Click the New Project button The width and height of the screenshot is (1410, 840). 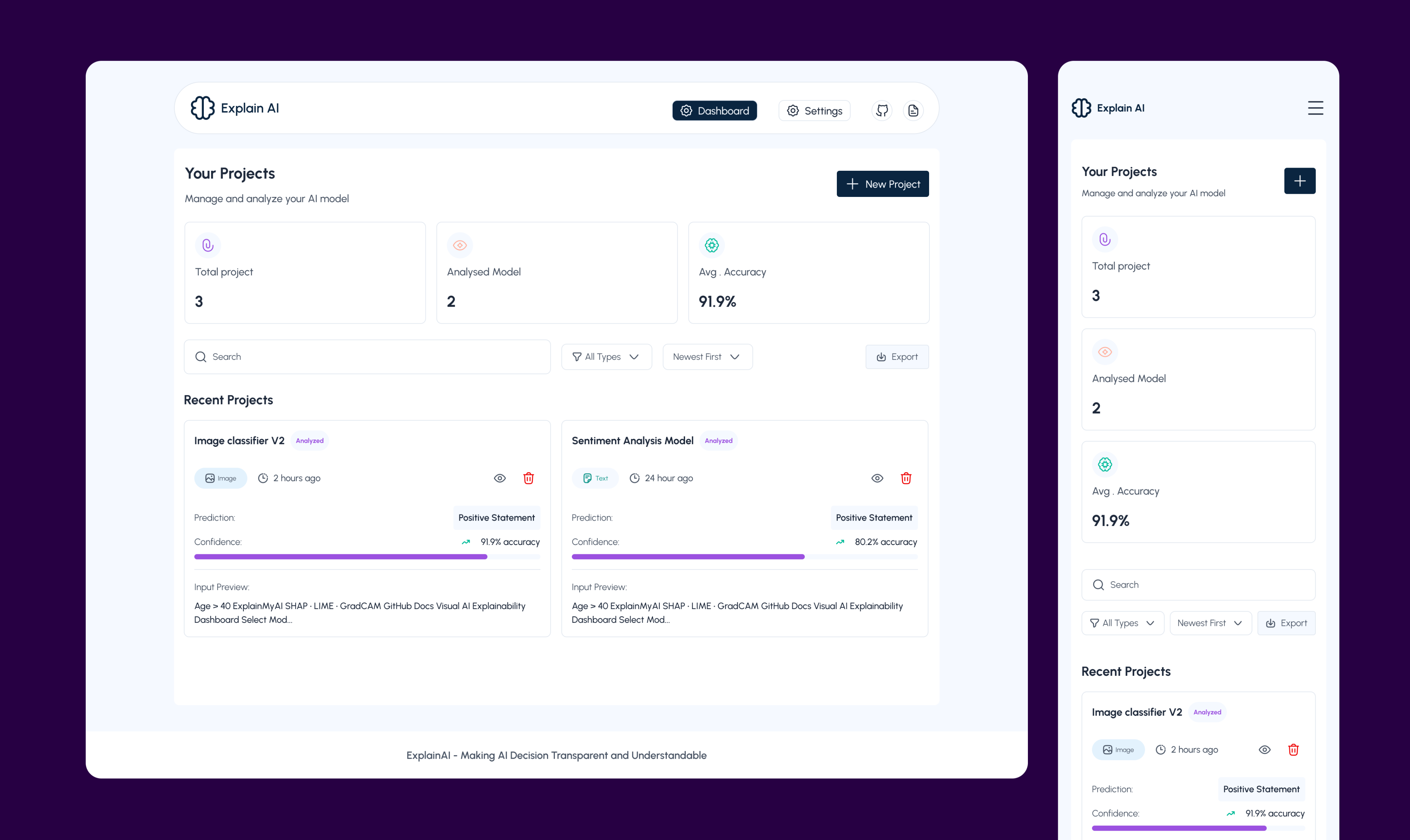tap(882, 184)
